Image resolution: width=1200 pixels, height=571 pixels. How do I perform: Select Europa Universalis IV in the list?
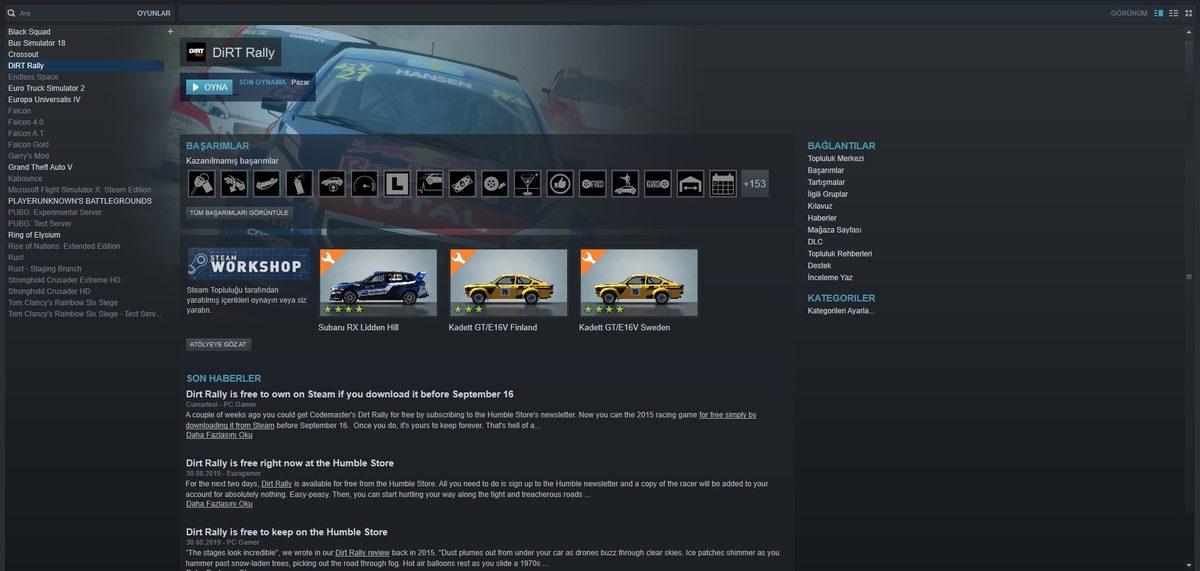[44, 99]
